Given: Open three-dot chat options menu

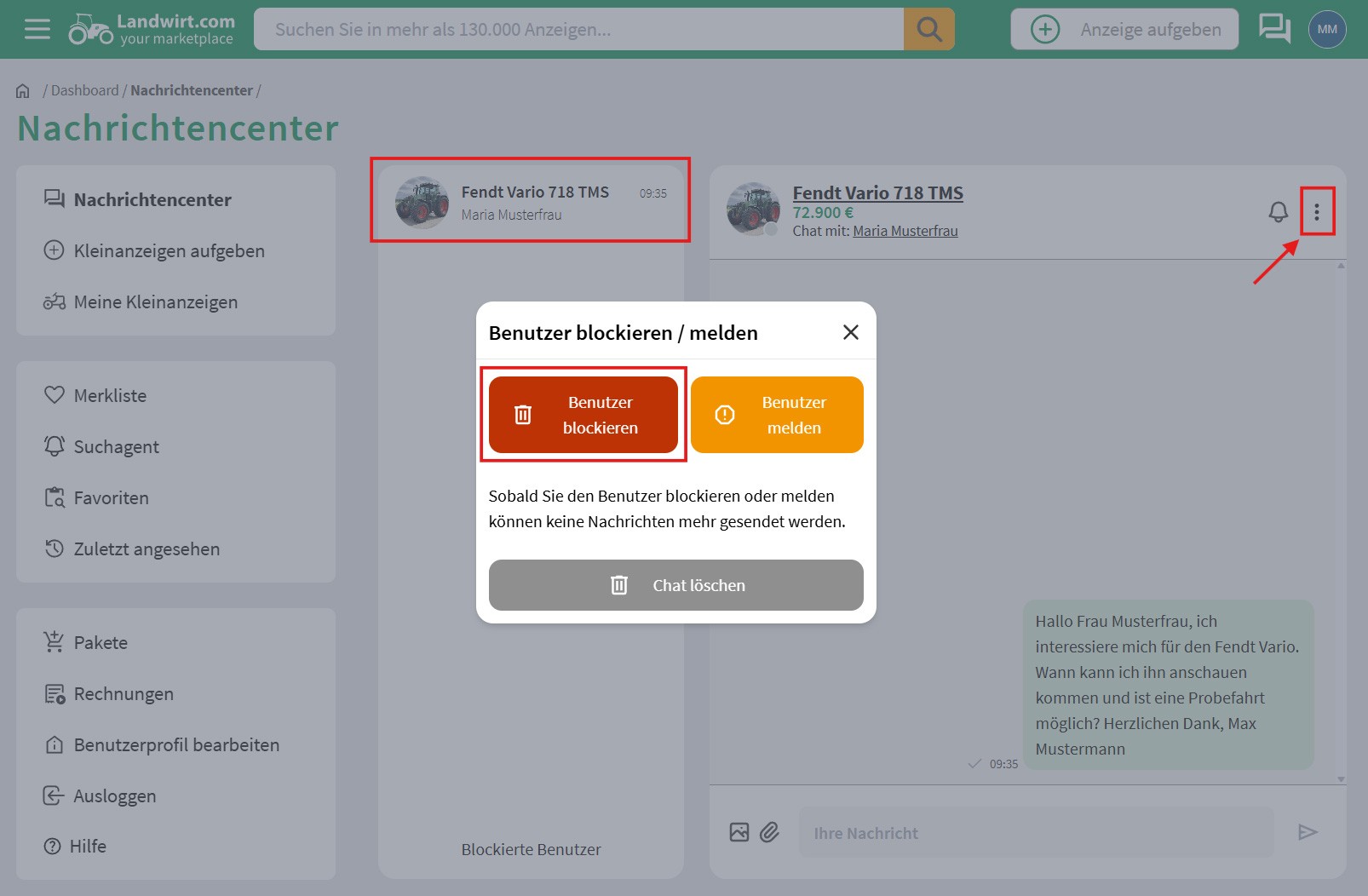Looking at the screenshot, I should point(1316,212).
